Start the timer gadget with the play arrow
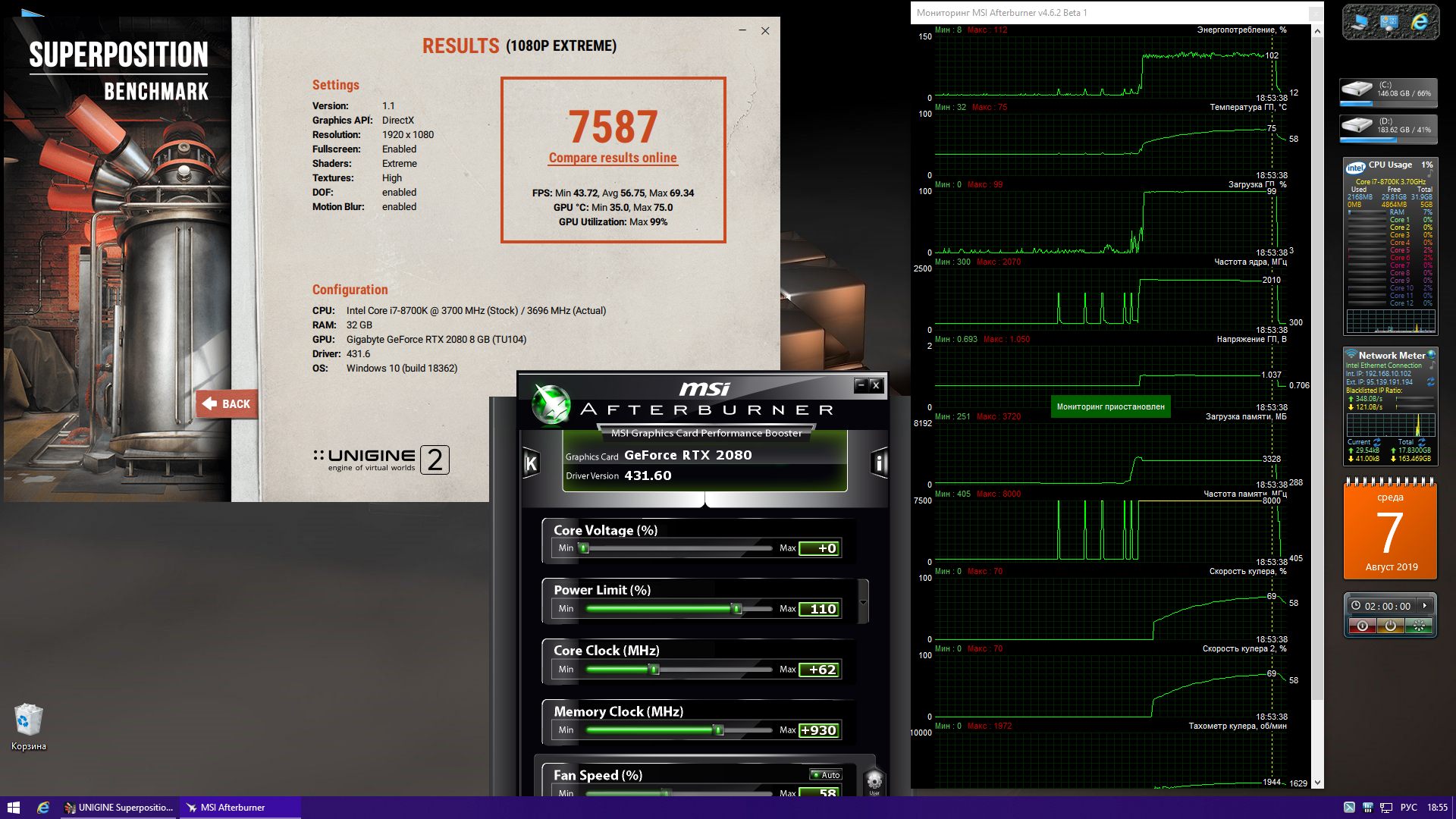1456x819 pixels. (1425, 606)
